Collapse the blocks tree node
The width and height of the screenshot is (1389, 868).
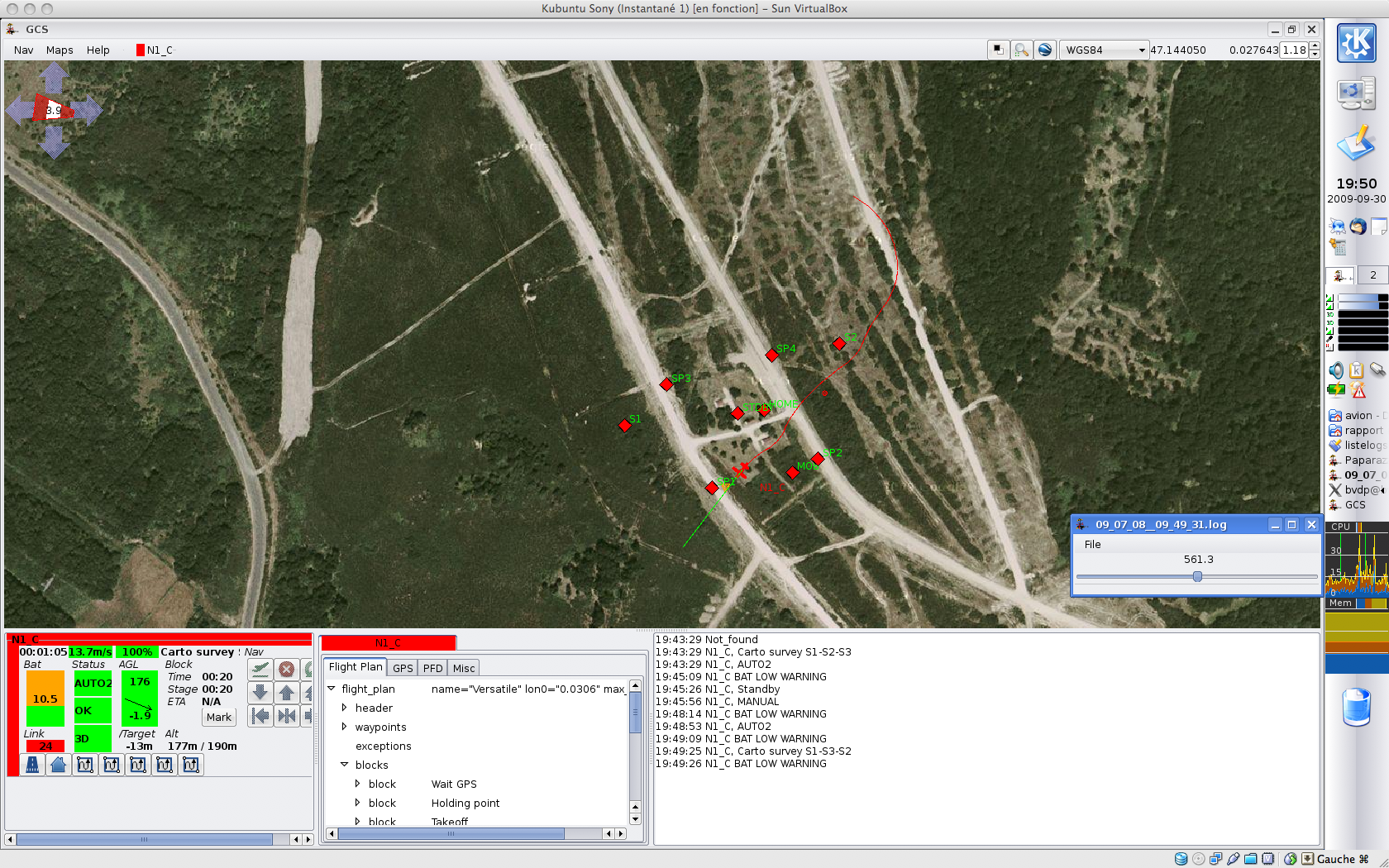[345, 765]
